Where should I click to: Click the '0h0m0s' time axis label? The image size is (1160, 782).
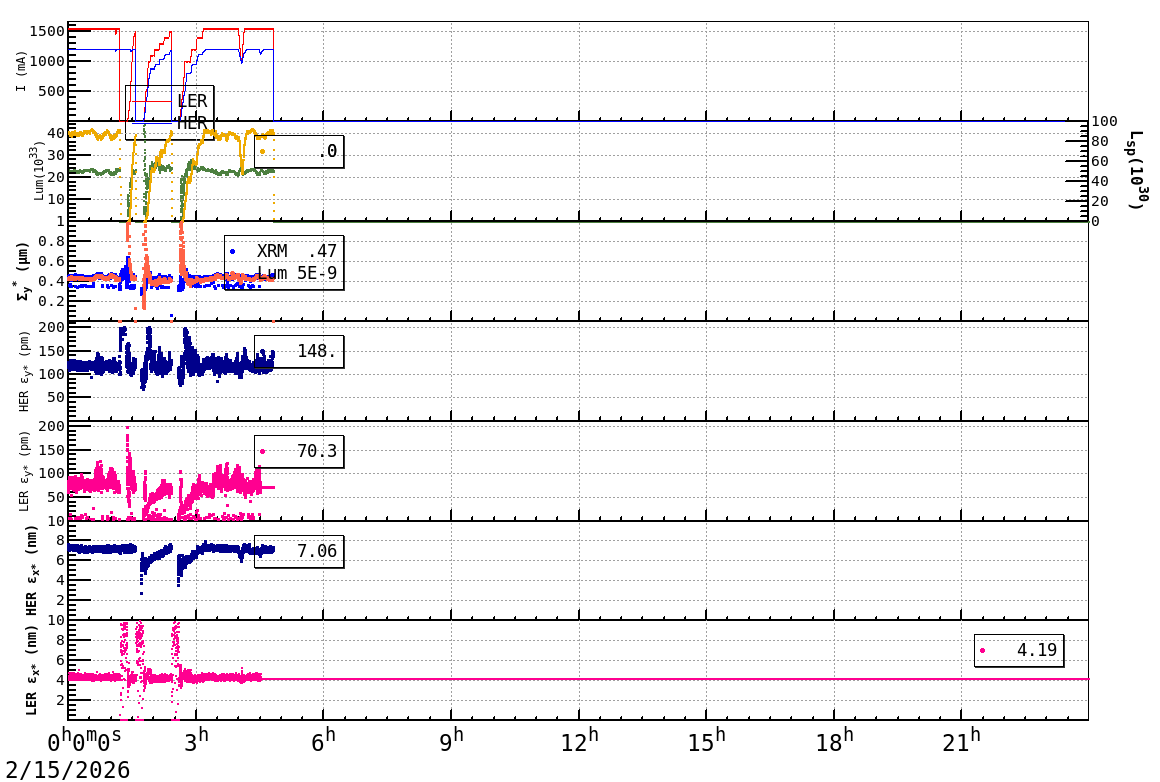click(84, 742)
